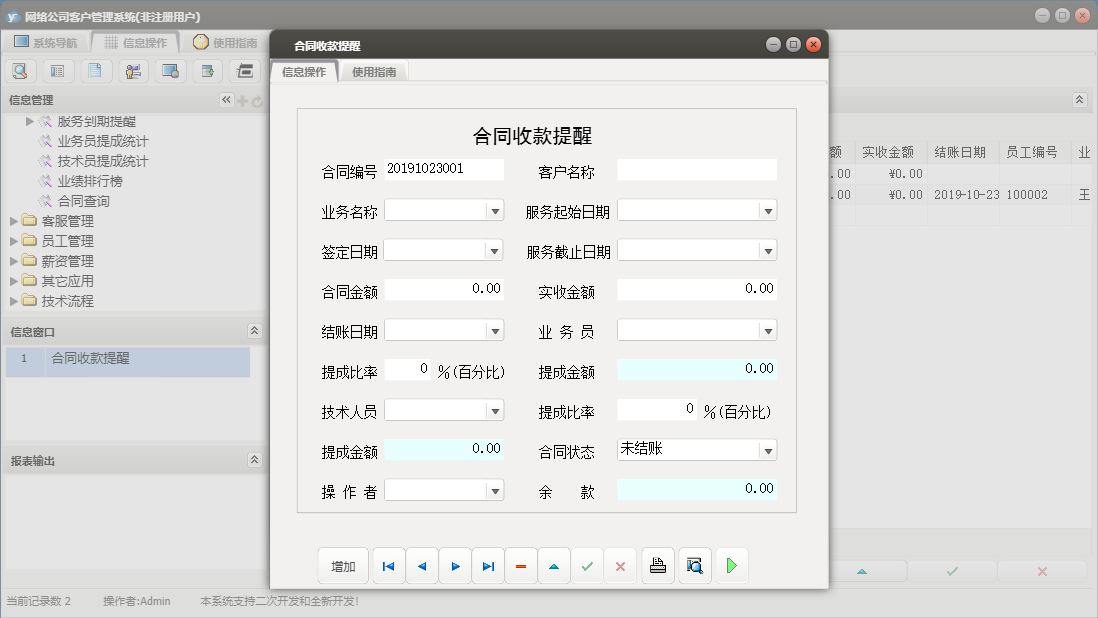Viewport: 1098px width, 618px height.
Task: Open the 签定日期 date picker dropdown
Action: tap(492, 249)
